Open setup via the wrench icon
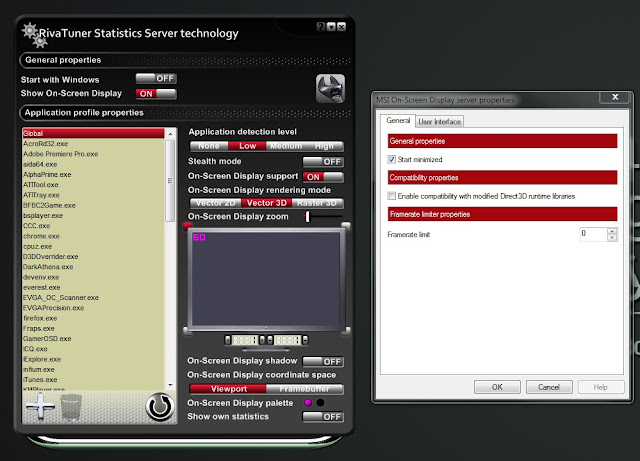Screen dimensions: 640x461 pos(330,89)
